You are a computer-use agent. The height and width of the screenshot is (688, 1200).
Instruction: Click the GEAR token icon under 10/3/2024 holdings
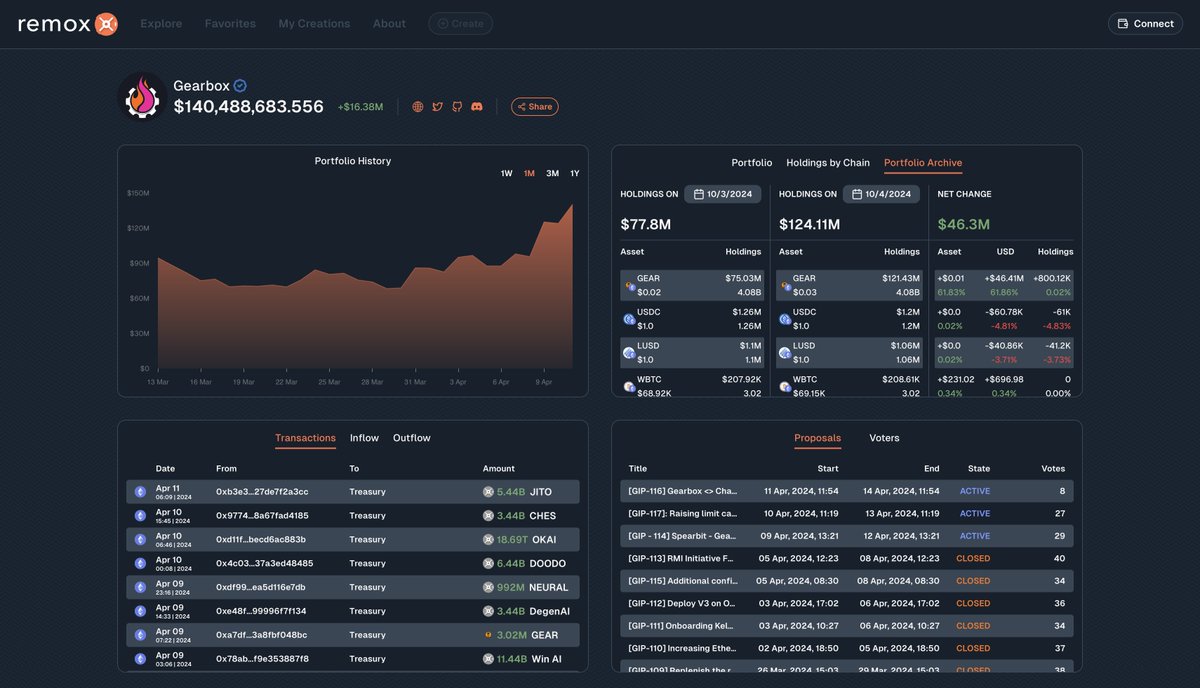630,286
